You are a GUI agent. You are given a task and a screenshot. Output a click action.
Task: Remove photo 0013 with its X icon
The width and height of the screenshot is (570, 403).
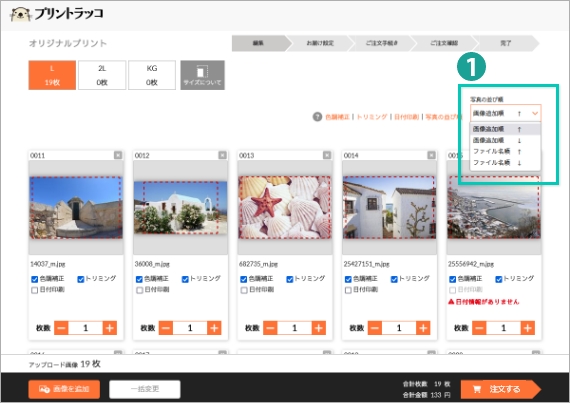click(x=327, y=155)
